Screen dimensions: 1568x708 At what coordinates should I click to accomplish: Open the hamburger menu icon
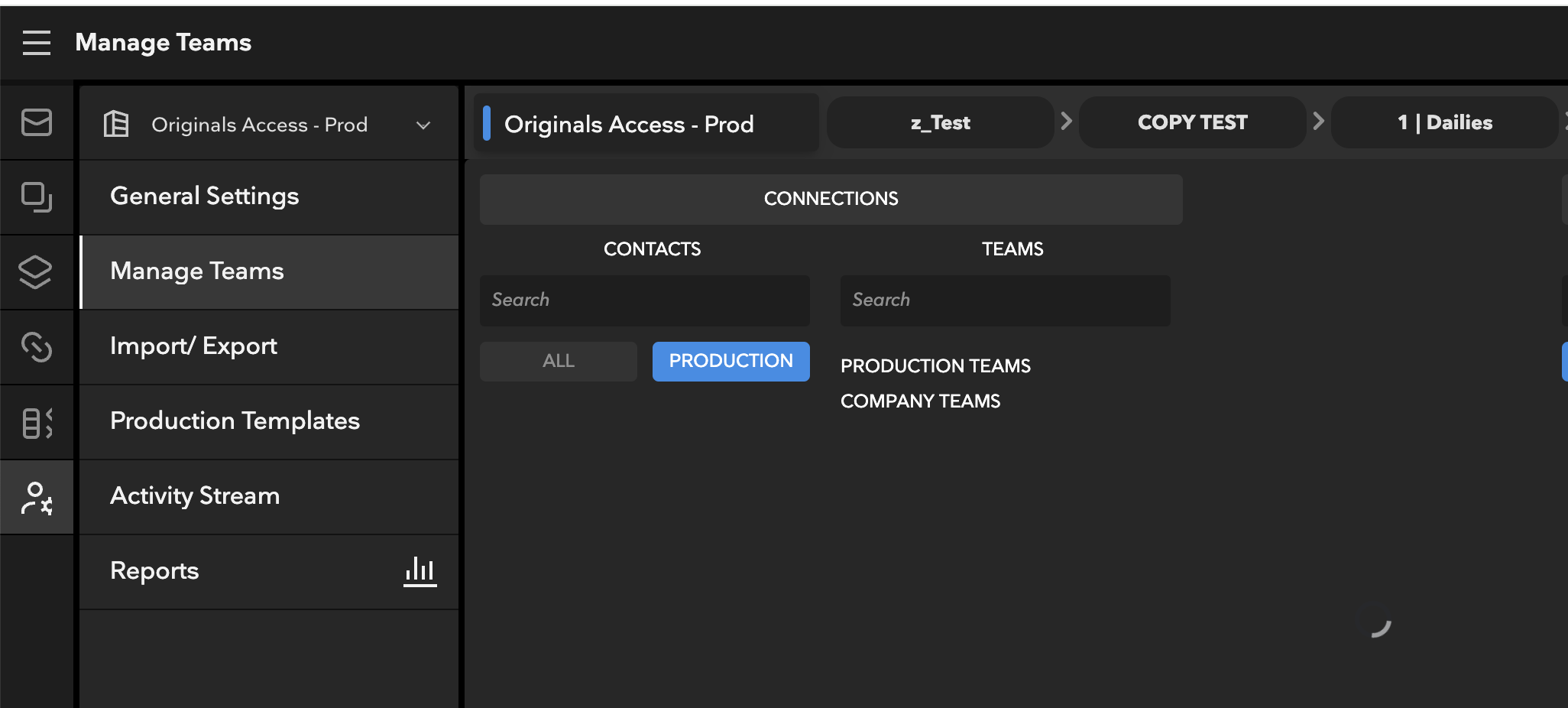[x=36, y=43]
